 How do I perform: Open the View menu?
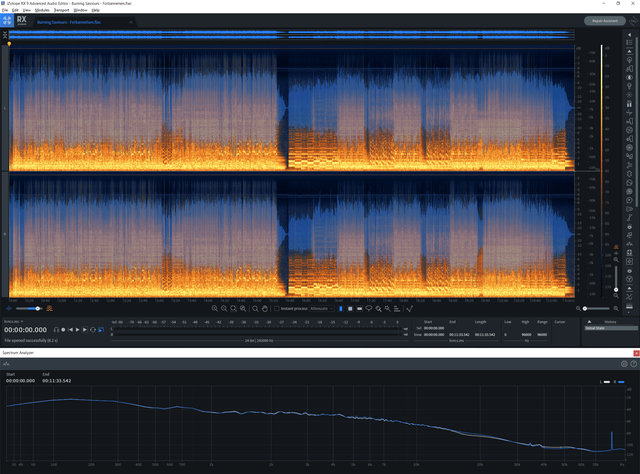tap(27, 10)
